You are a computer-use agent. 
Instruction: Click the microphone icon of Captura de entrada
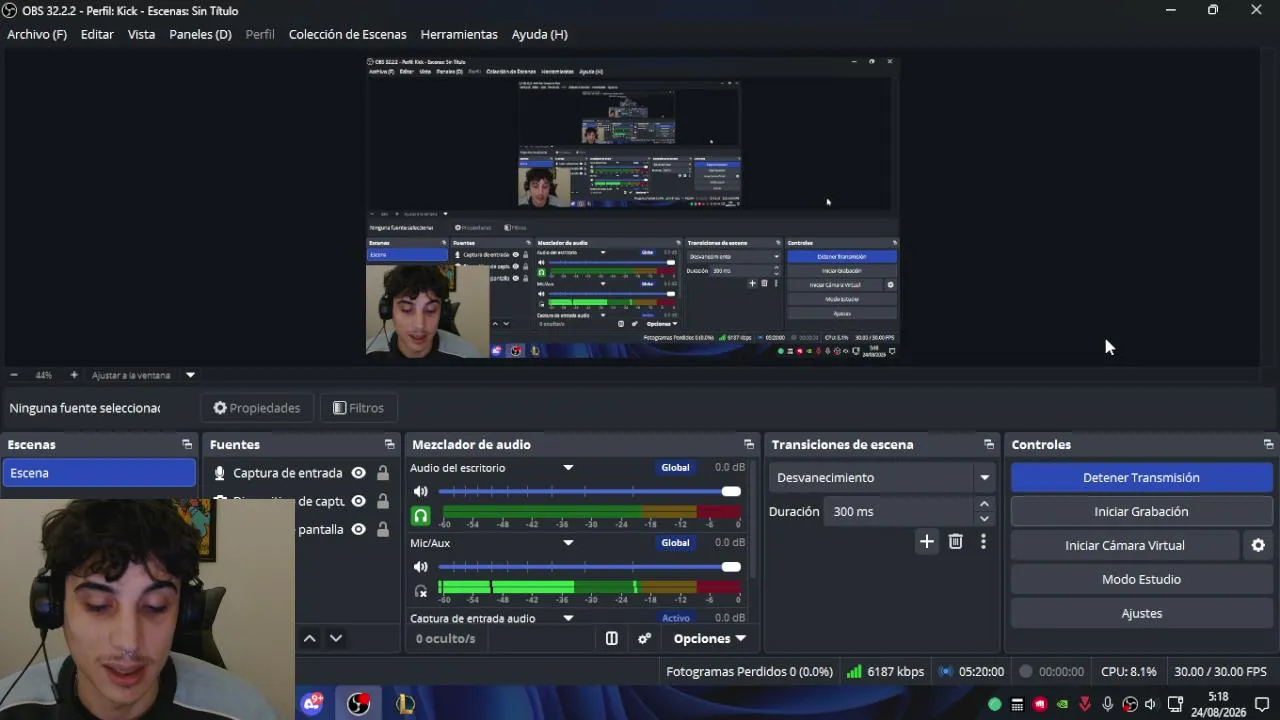coord(220,473)
